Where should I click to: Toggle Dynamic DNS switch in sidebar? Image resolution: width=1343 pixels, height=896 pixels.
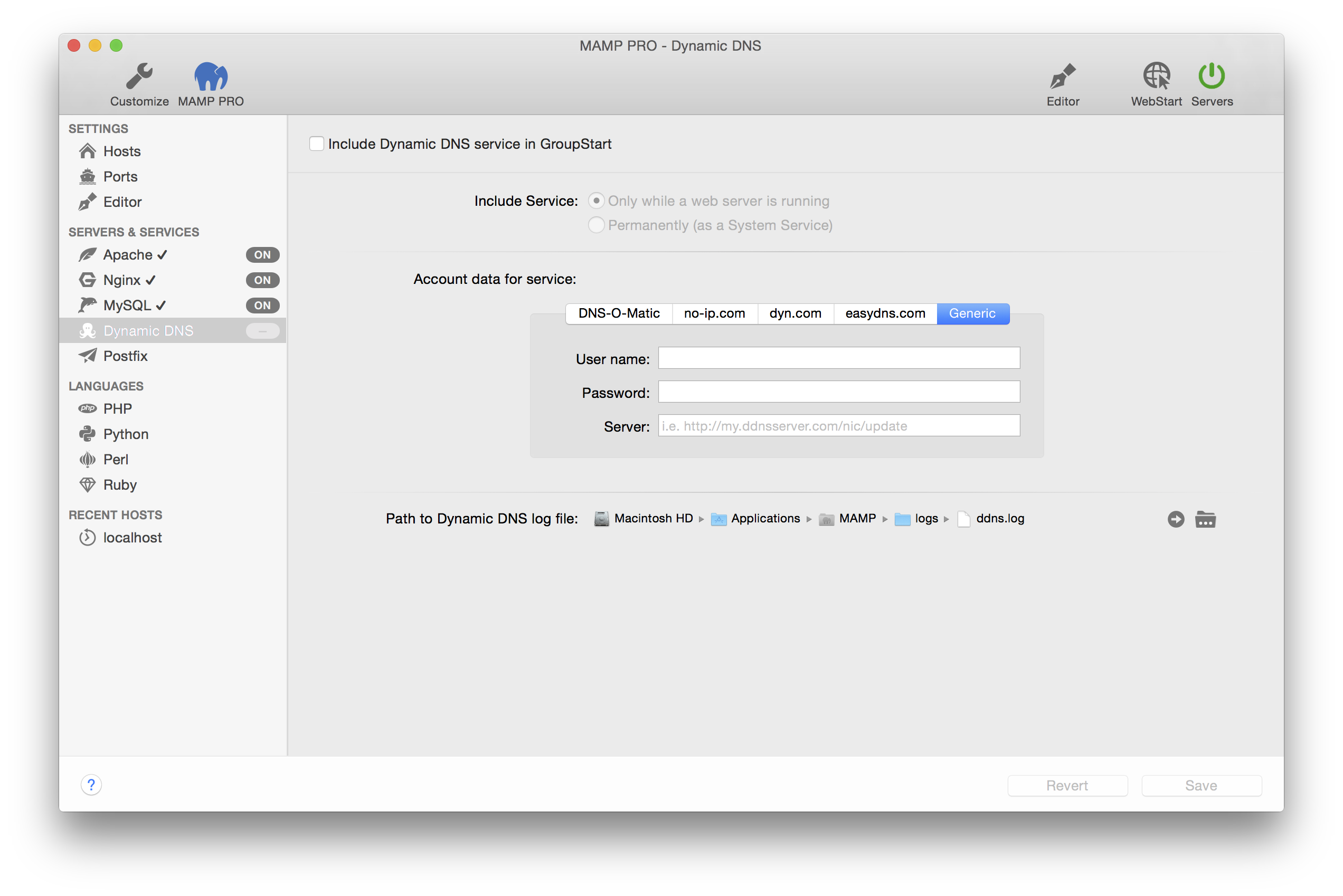[262, 331]
